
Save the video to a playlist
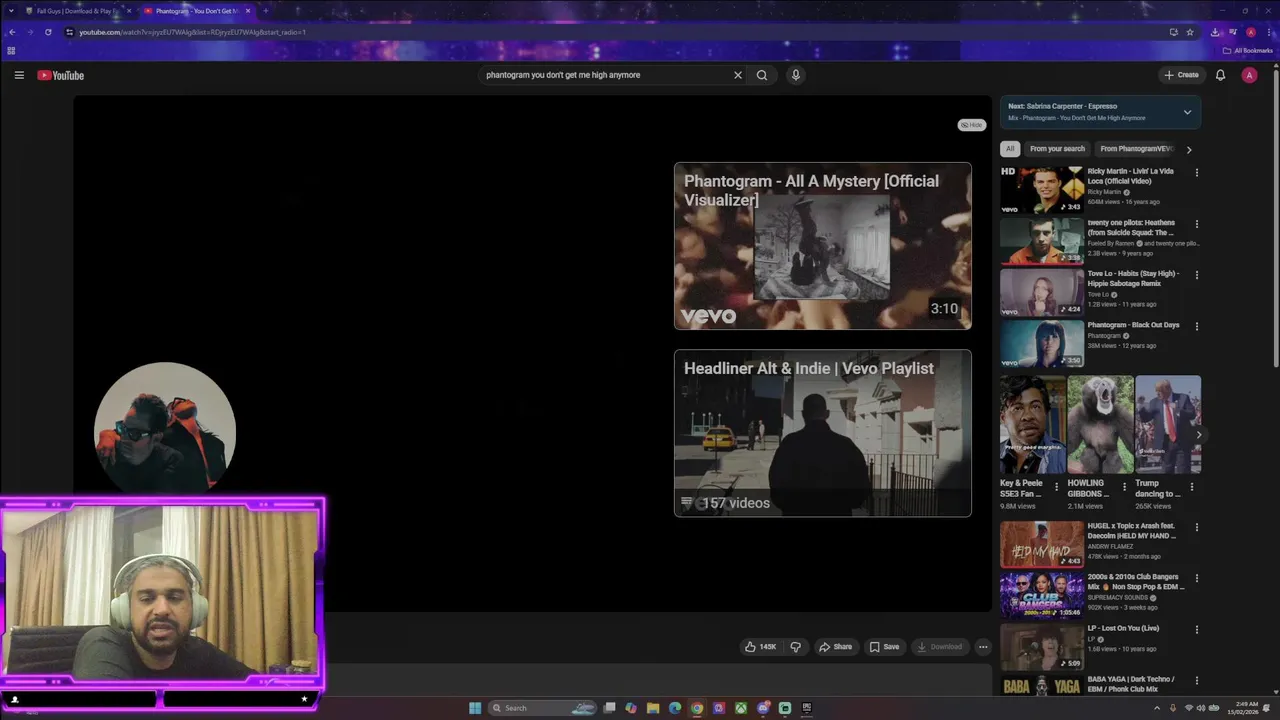point(884,647)
